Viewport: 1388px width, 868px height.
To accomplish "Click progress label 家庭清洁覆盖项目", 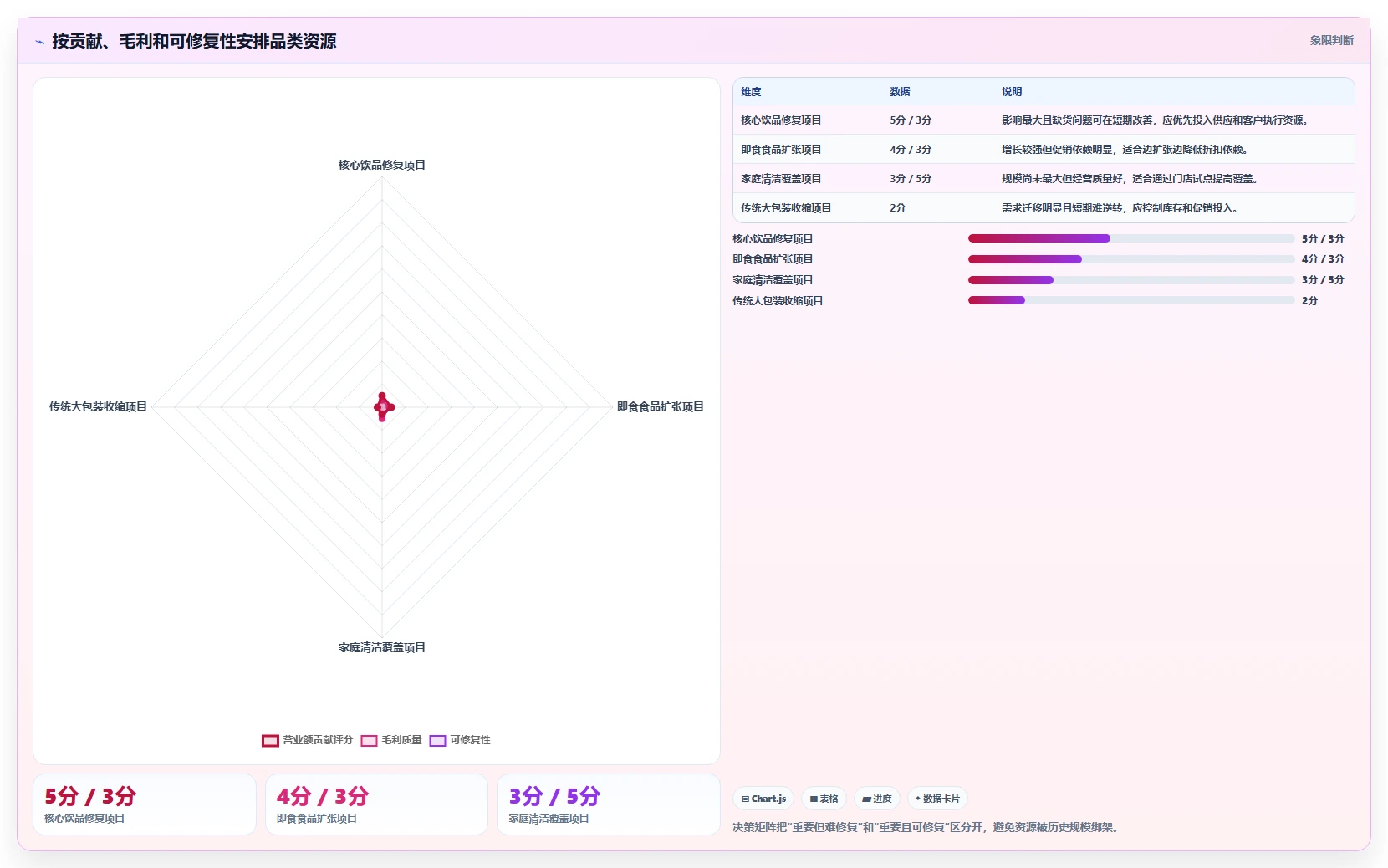I will [x=773, y=280].
